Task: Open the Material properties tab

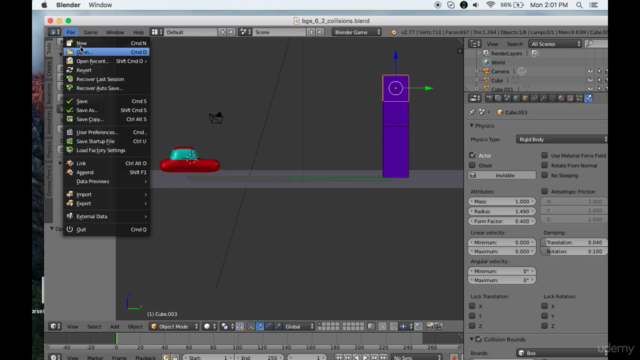Action: 561,98
